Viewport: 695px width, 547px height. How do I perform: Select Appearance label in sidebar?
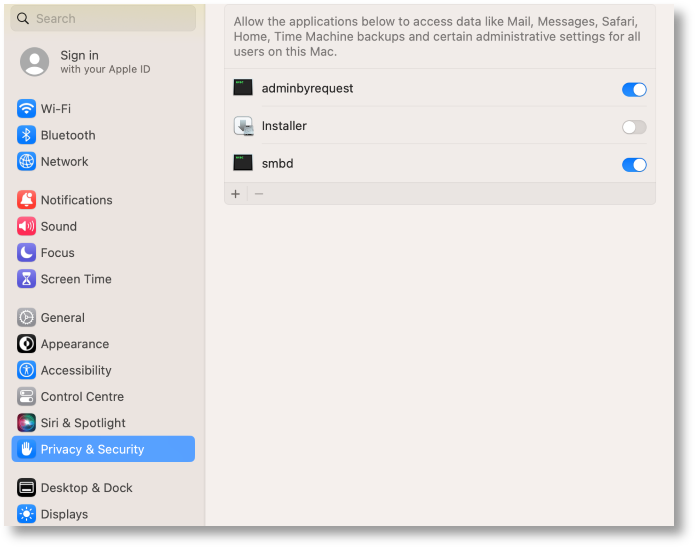75,344
